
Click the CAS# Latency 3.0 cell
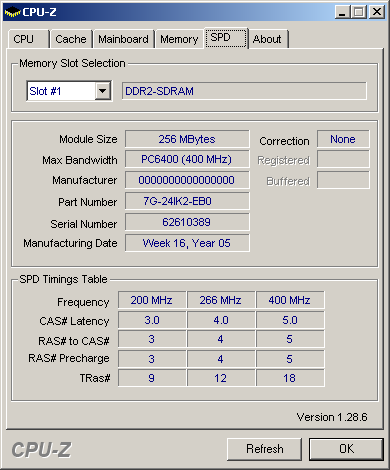pos(152,320)
